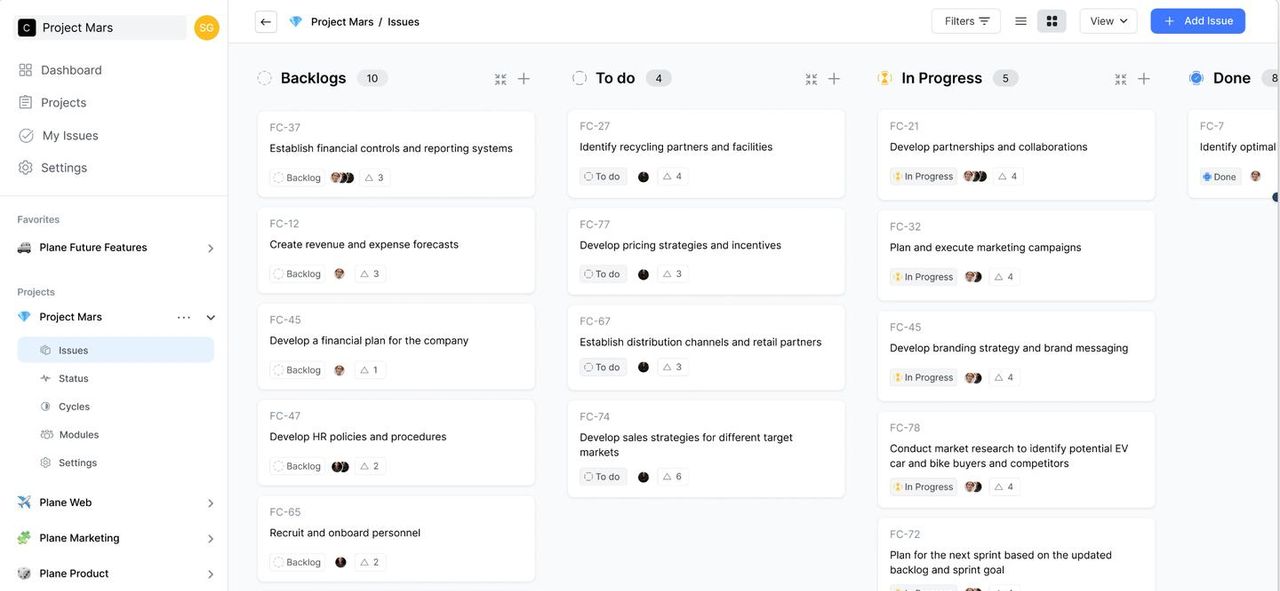
Task: Open Project Mars more options ellipsis
Action: tap(184, 317)
